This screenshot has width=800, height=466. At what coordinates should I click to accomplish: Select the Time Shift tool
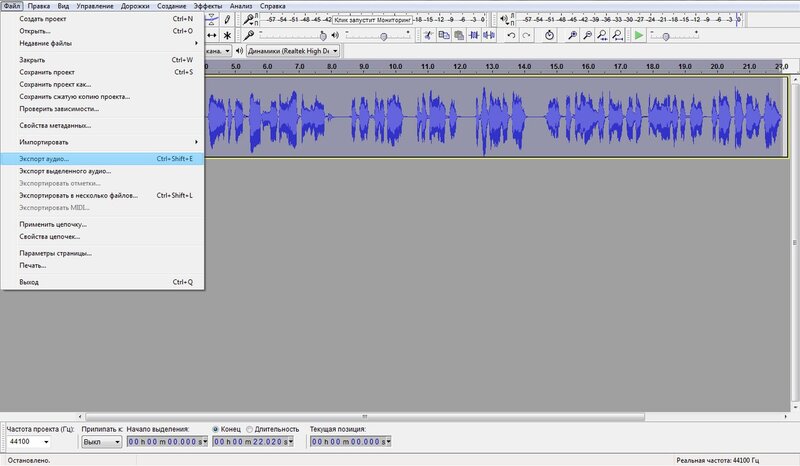tap(210, 35)
